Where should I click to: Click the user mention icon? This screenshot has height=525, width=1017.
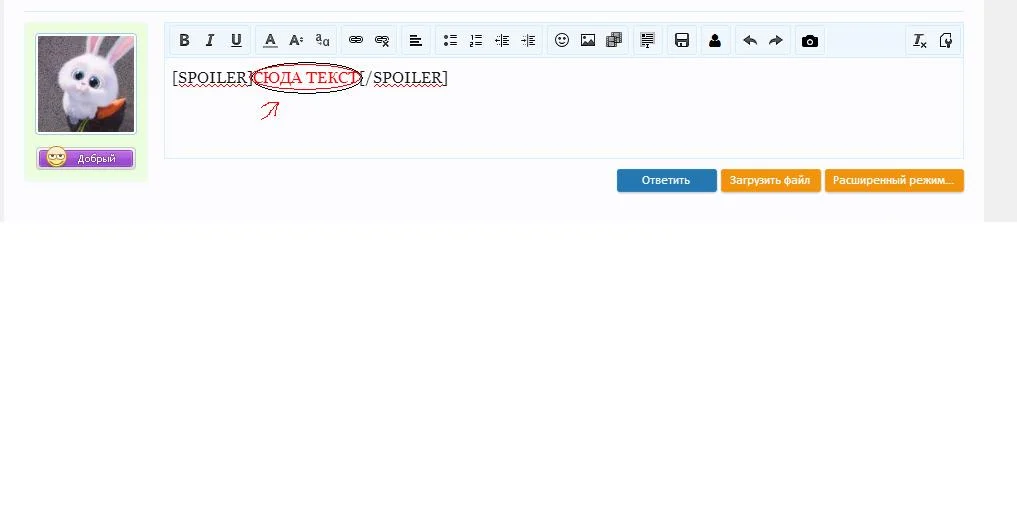[x=715, y=40]
